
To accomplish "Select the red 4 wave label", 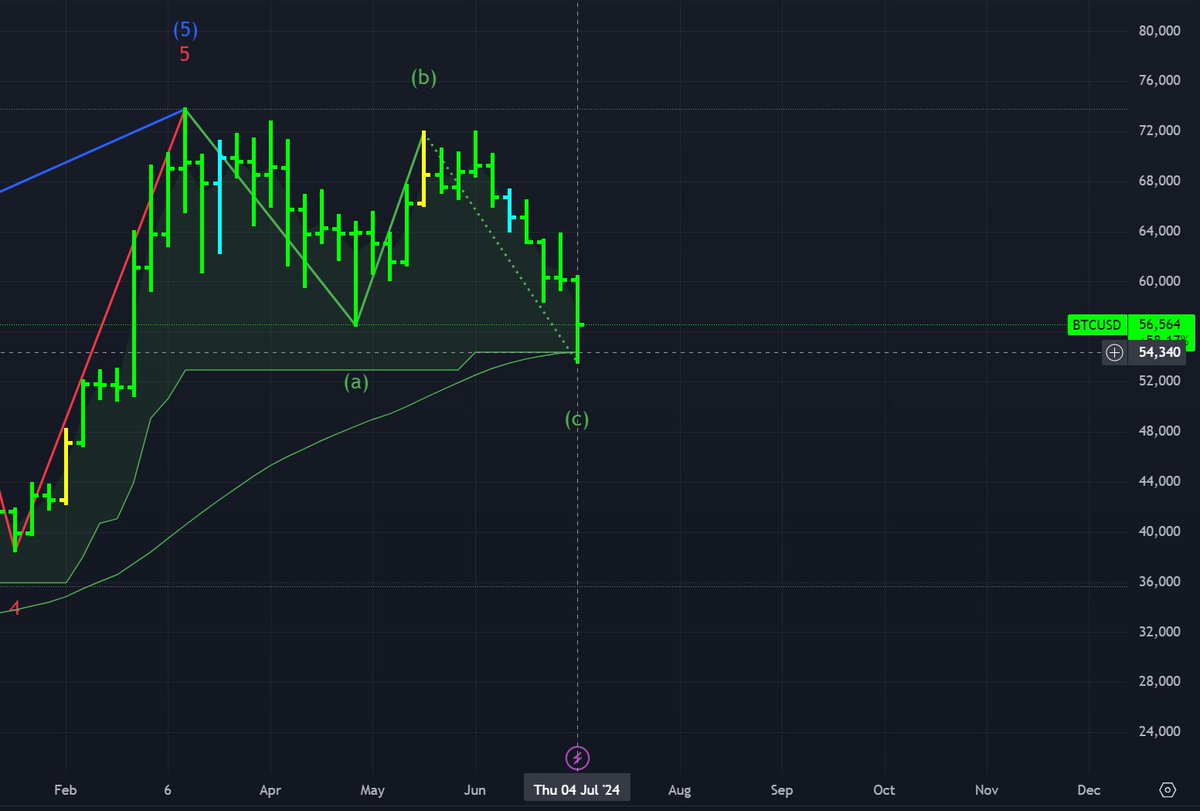I will pos(15,608).
